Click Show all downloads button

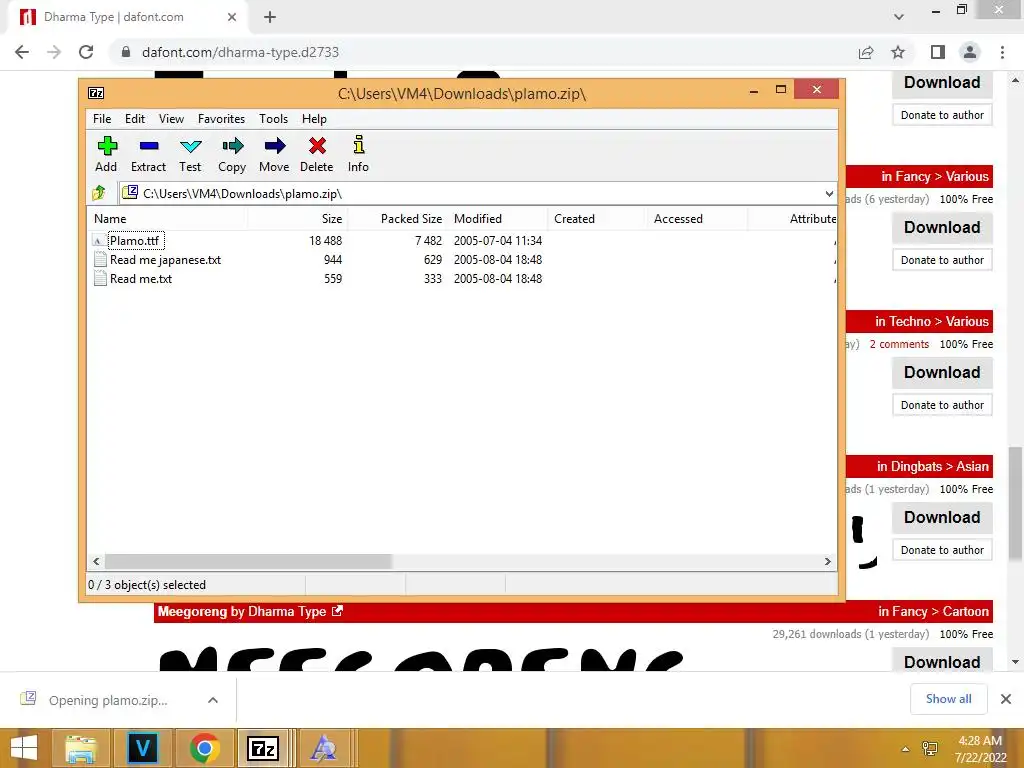coord(948,699)
